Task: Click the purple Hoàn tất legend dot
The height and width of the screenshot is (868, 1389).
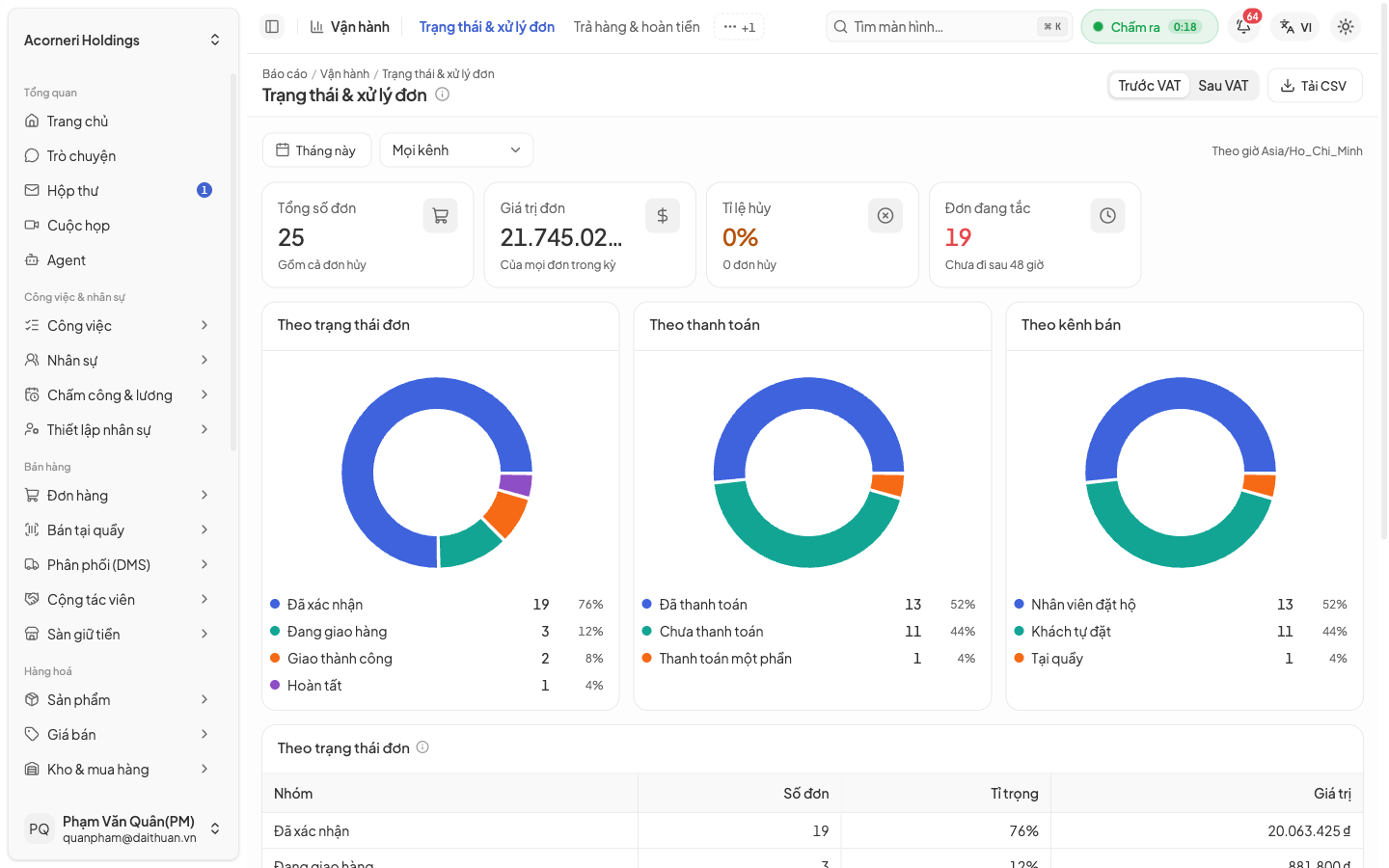Action: pos(275,686)
